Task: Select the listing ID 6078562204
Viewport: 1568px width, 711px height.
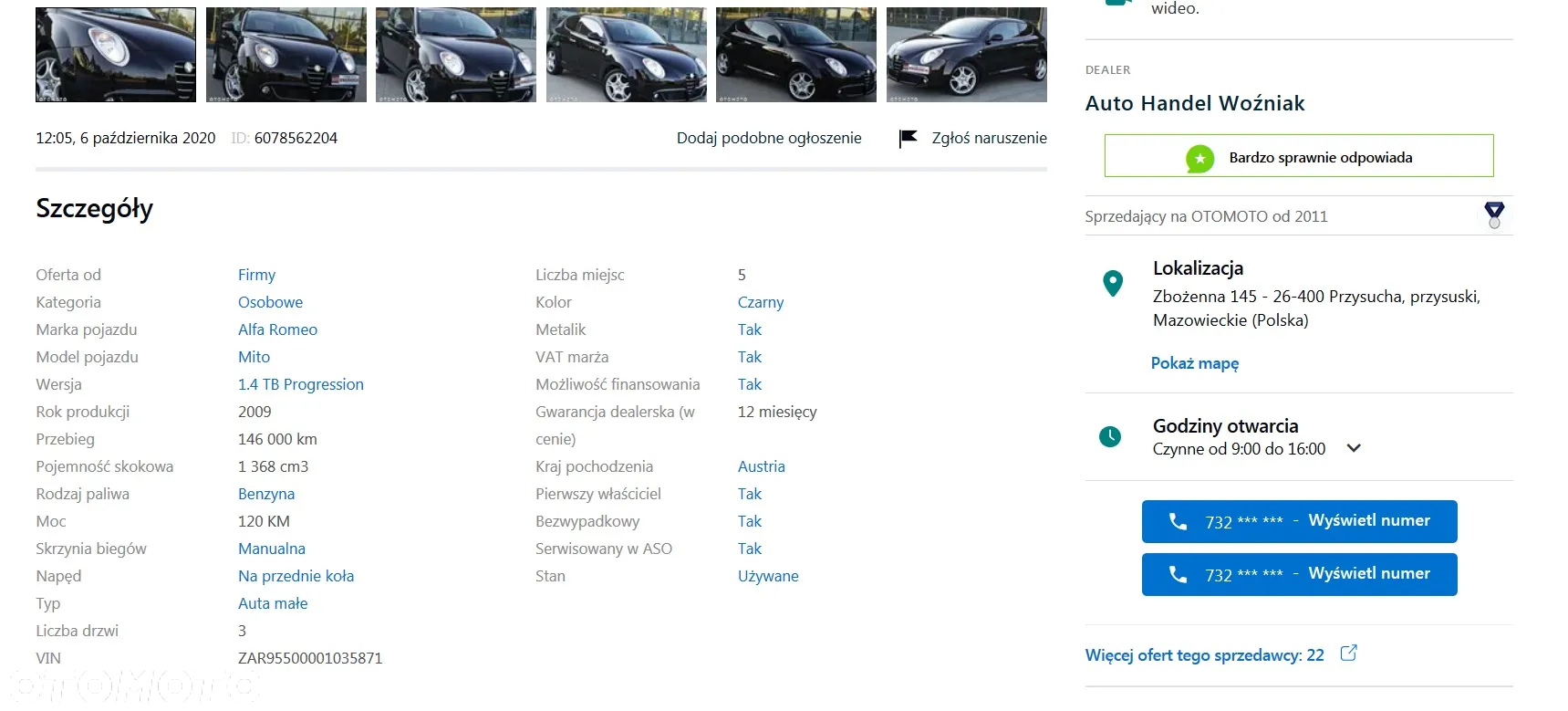Action: [296, 138]
